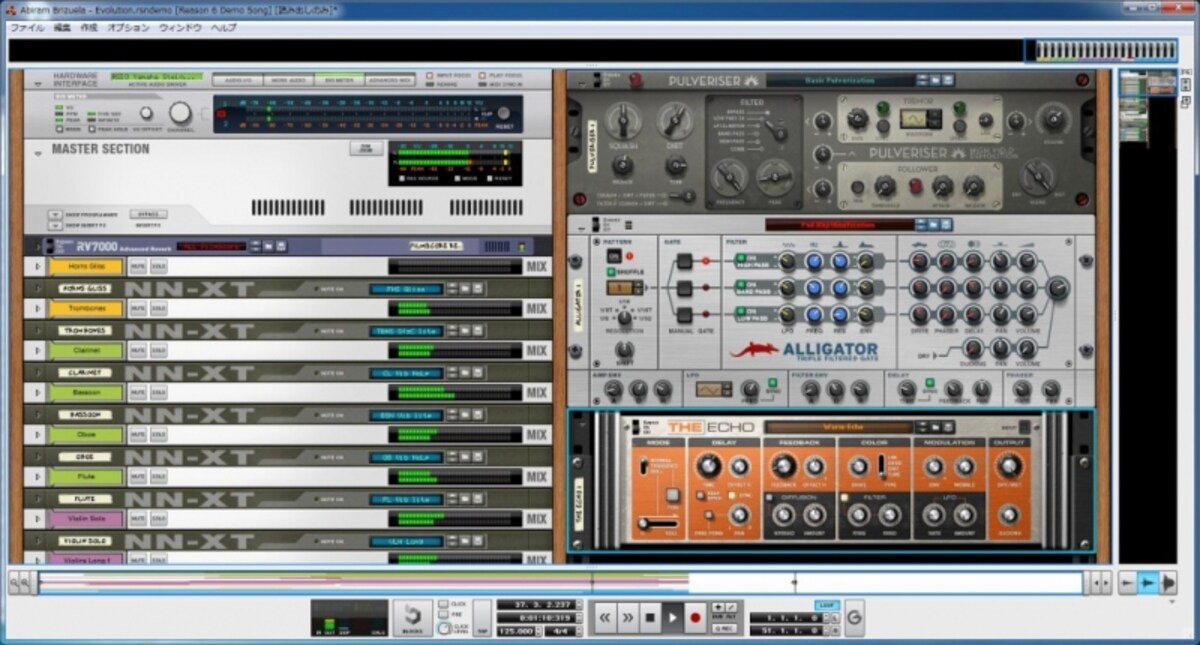Viewport: 1200px width, 645px height.
Task: Enable the metronome Click checkbox
Action: pos(443,605)
